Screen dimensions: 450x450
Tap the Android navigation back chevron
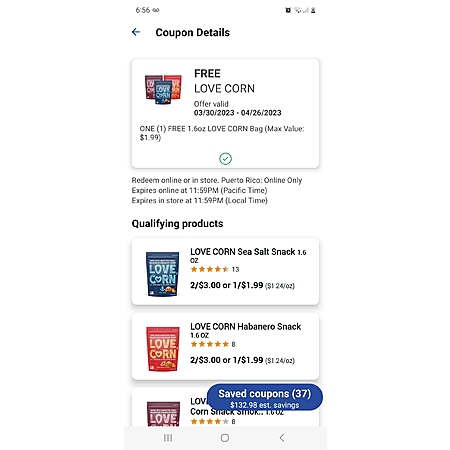[282, 438]
